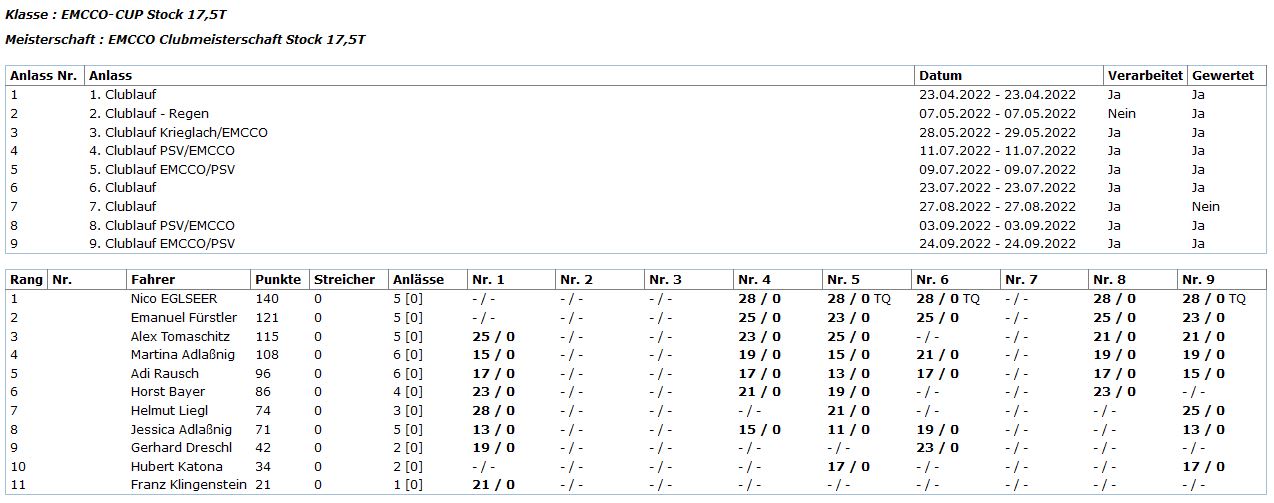Screen dimensions: 1274x503
Task: Click date 23.04.2022 - 23.04.2022
Action: click(x=997, y=94)
